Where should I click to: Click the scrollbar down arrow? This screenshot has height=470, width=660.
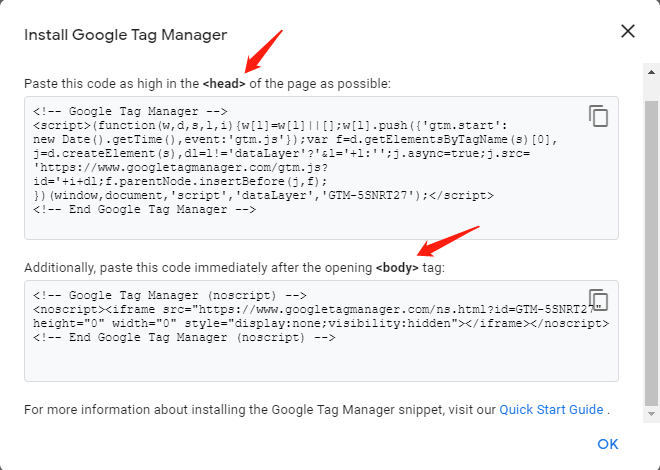coord(651,414)
